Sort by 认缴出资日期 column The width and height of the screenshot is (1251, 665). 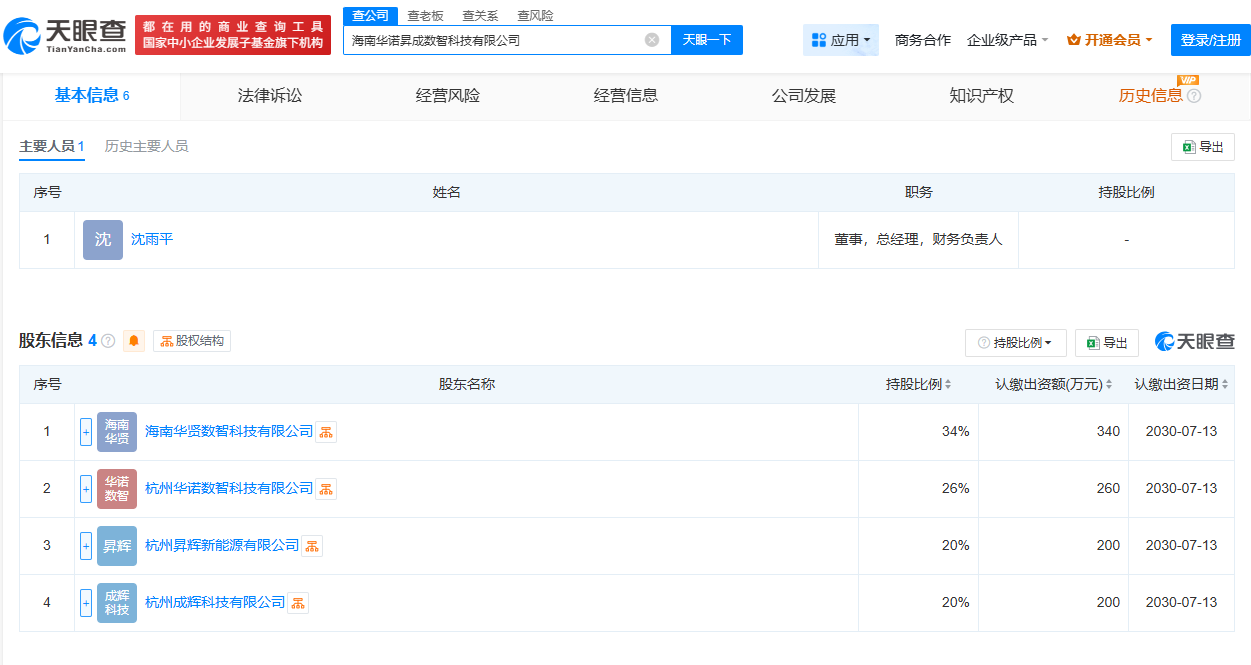coord(1181,384)
